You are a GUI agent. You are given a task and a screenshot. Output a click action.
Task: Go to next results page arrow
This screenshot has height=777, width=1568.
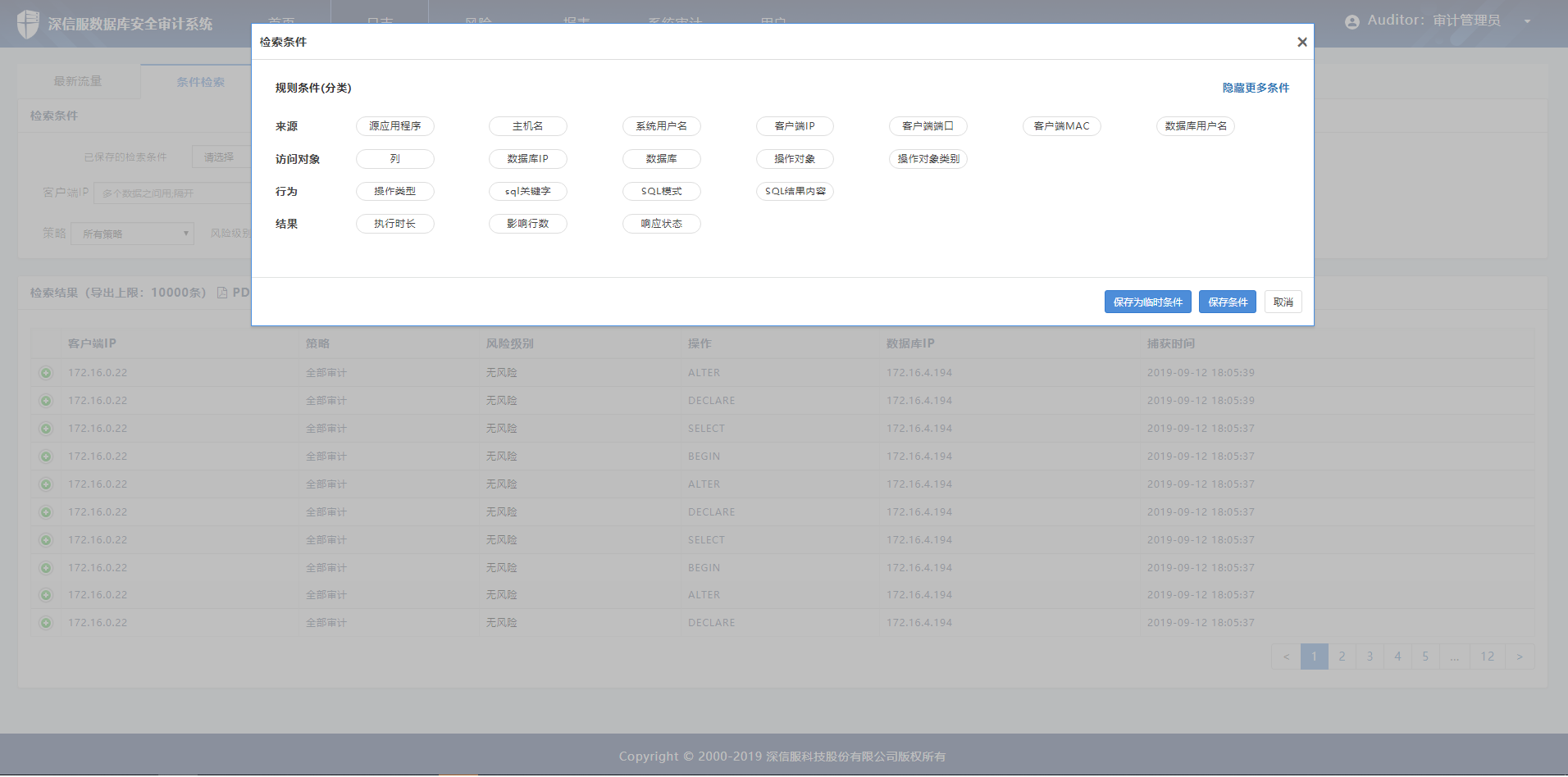coord(1519,657)
